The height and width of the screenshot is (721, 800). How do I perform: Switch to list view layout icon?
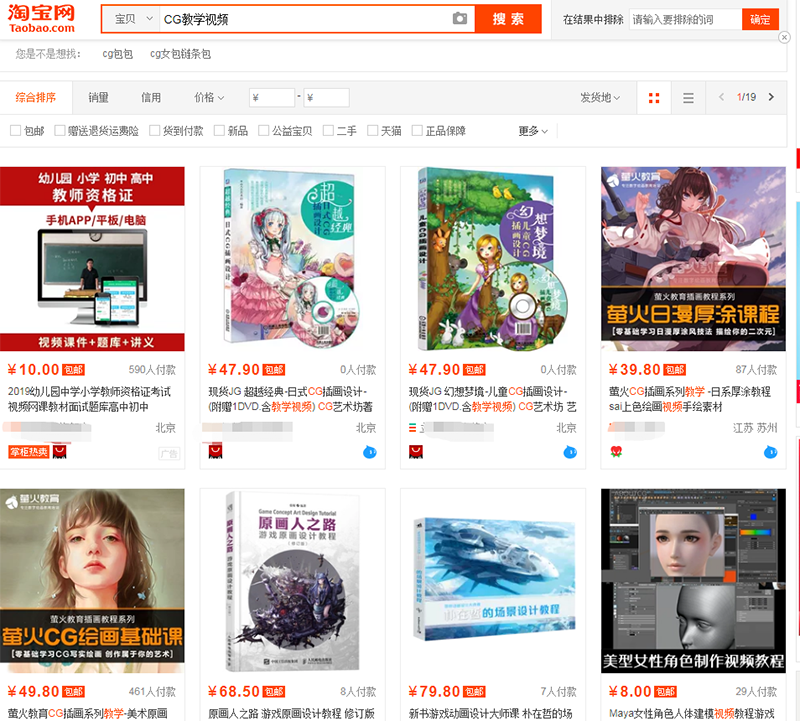(688, 98)
